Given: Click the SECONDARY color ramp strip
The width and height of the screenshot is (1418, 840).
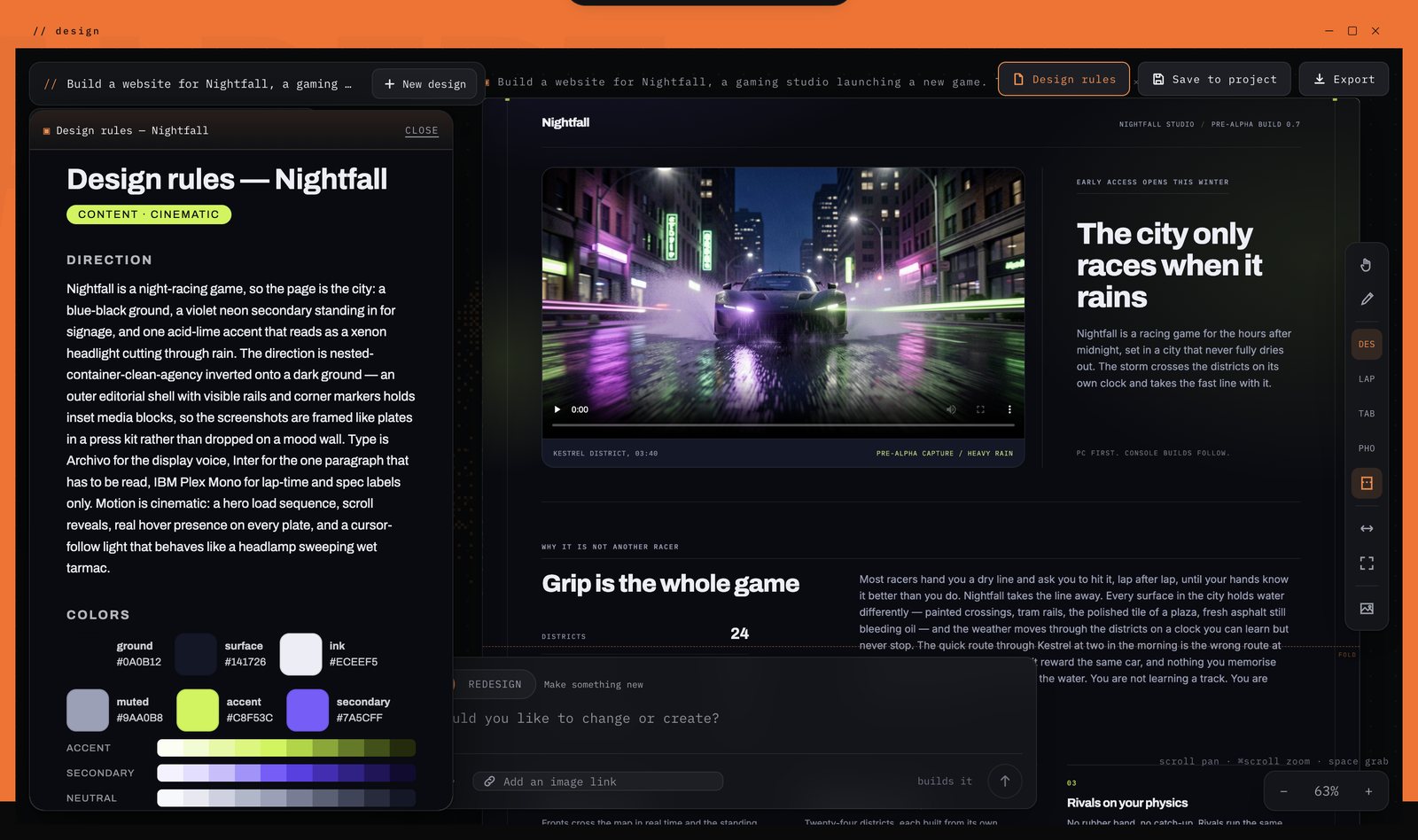Looking at the screenshot, I should tap(286, 773).
